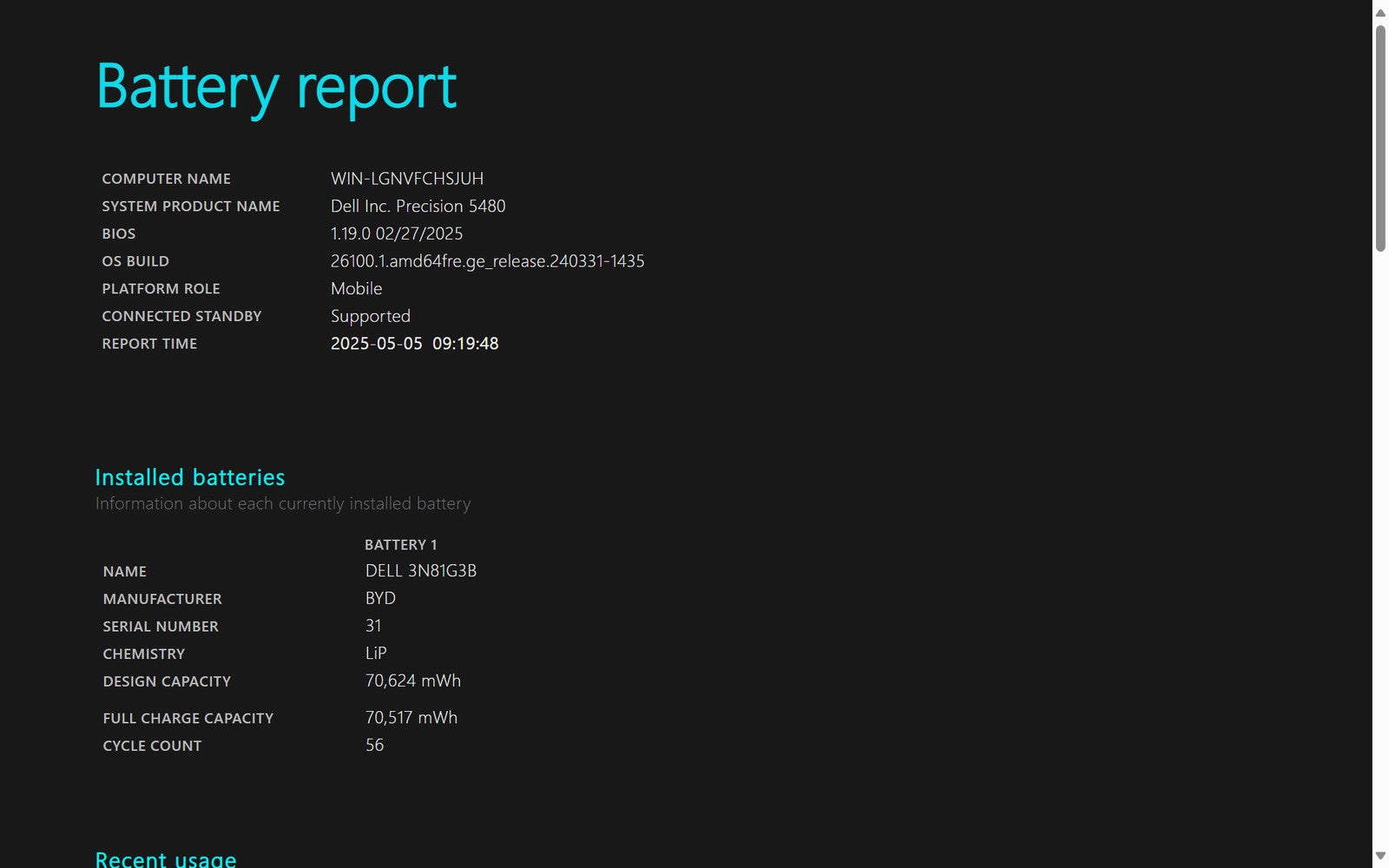1389x868 pixels.
Task: Click the Mobile platform role value
Action: [356, 289]
